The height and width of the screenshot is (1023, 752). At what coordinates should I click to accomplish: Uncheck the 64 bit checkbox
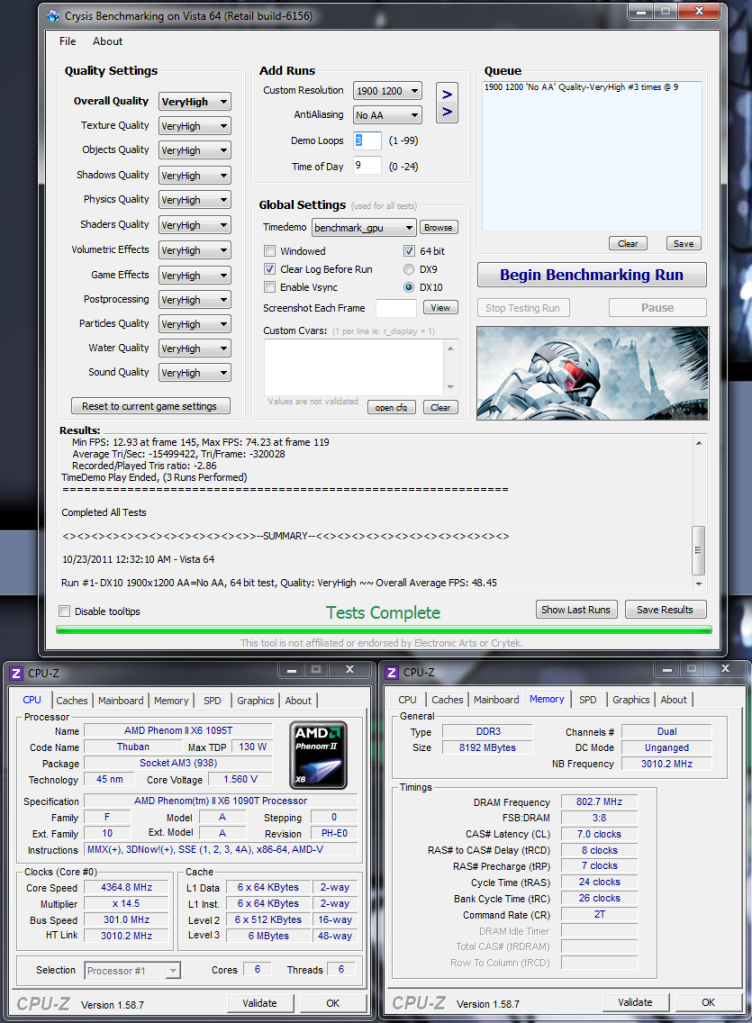pos(409,251)
